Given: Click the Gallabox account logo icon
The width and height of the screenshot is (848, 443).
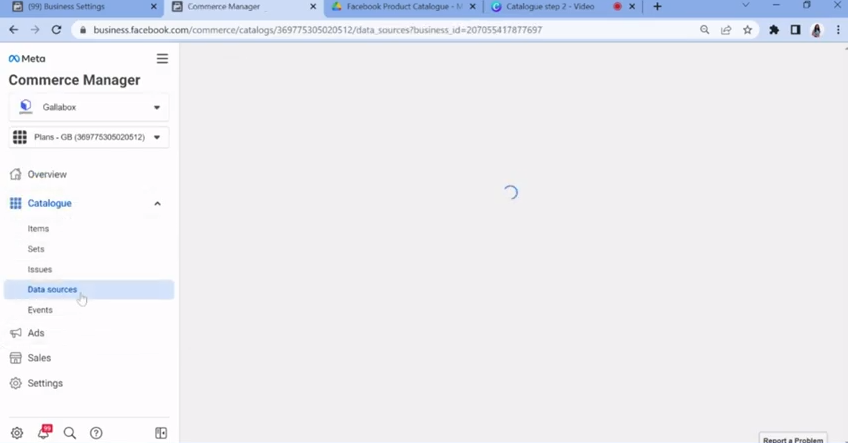Looking at the screenshot, I should click(25, 107).
